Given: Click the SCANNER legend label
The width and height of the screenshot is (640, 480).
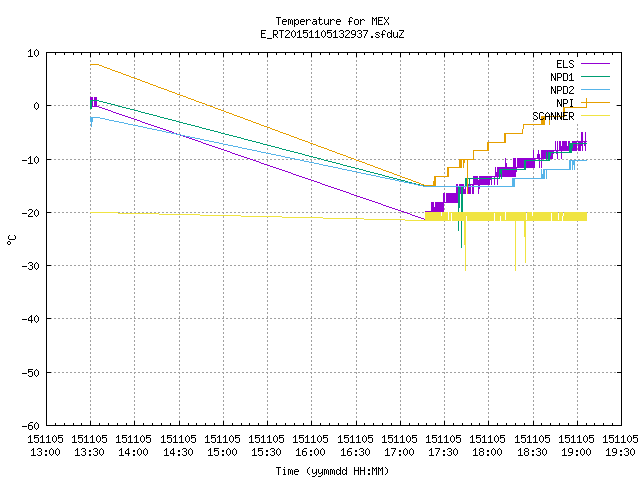Looking at the screenshot, I should click(x=553, y=116).
